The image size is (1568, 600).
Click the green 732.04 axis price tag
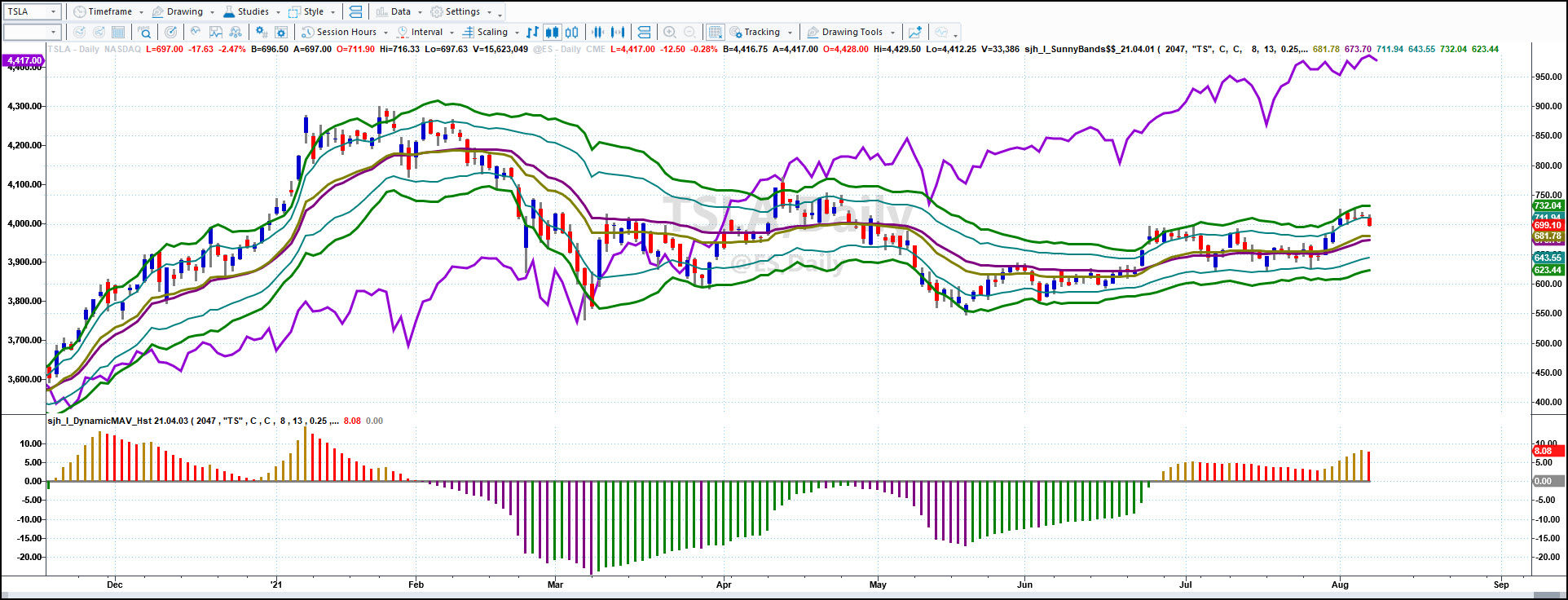click(x=1547, y=205)
